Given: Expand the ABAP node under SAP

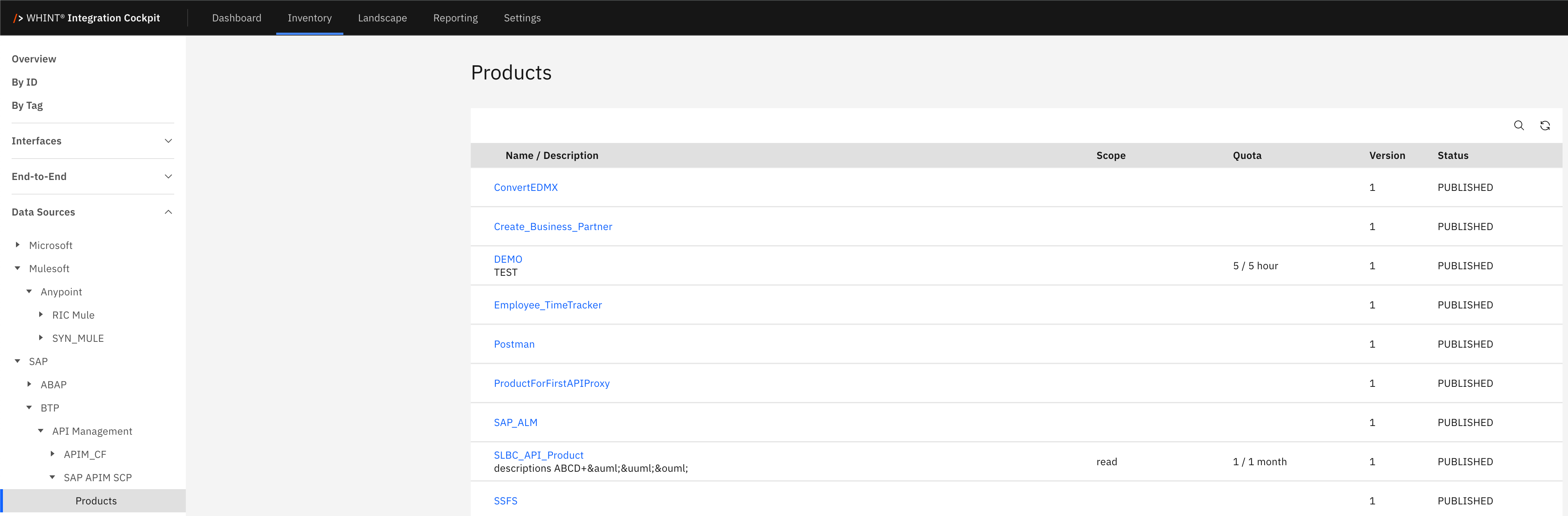Looking at the screenshot, I should (29, 384).
